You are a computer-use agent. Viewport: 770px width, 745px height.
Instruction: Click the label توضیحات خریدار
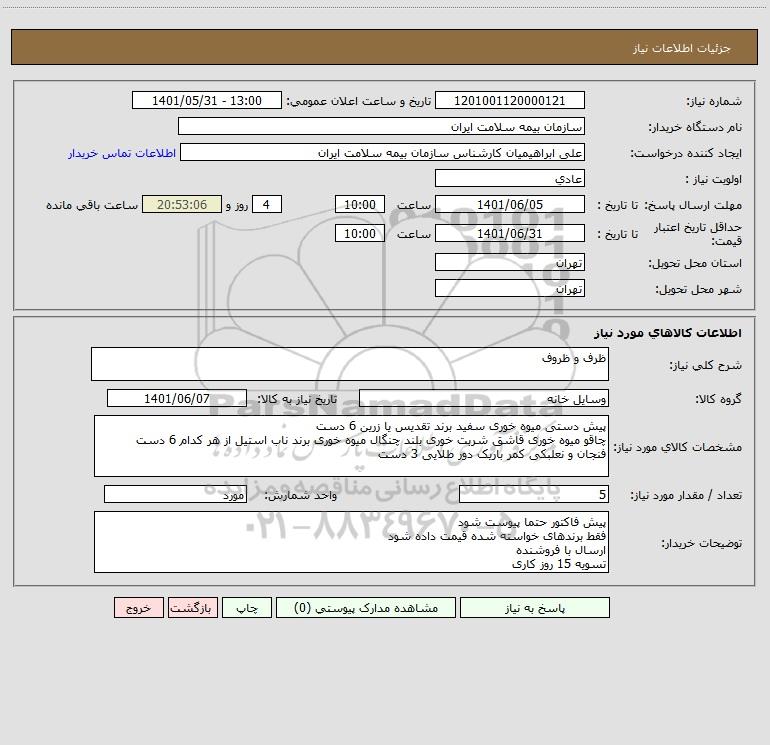pyautogui.click(x=702, y=543)
